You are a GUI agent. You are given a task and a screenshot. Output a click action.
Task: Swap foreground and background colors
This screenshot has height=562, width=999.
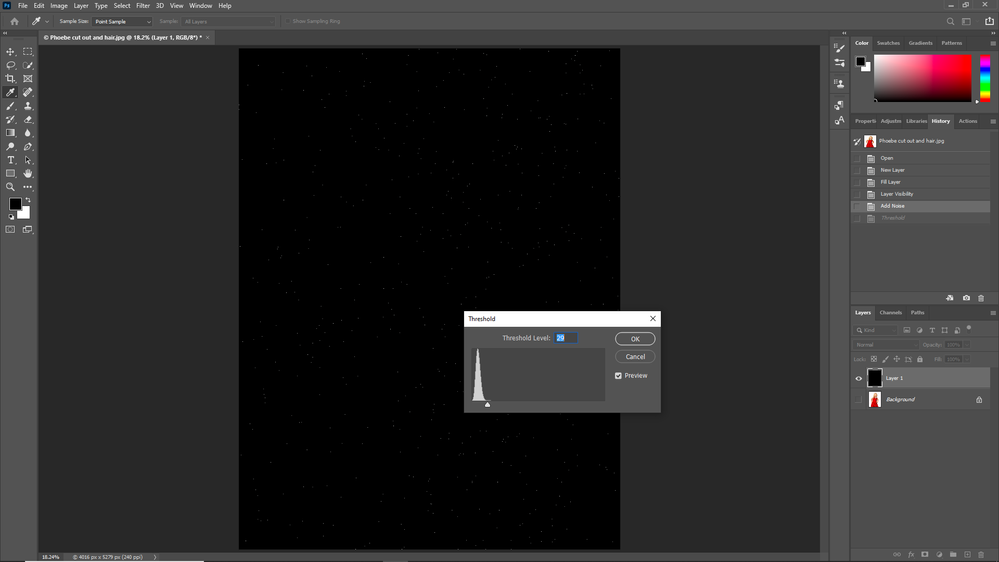click(27, 200)
